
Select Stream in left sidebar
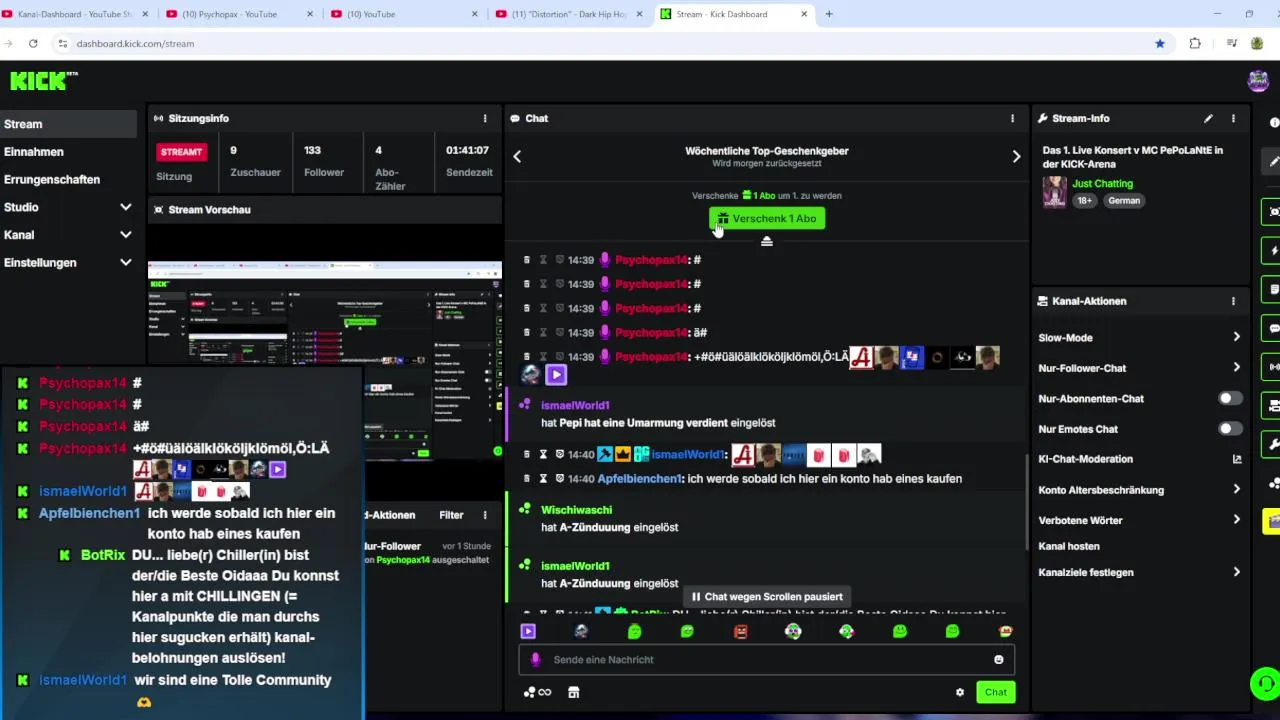pyautogui.click(x=68, y=124)
